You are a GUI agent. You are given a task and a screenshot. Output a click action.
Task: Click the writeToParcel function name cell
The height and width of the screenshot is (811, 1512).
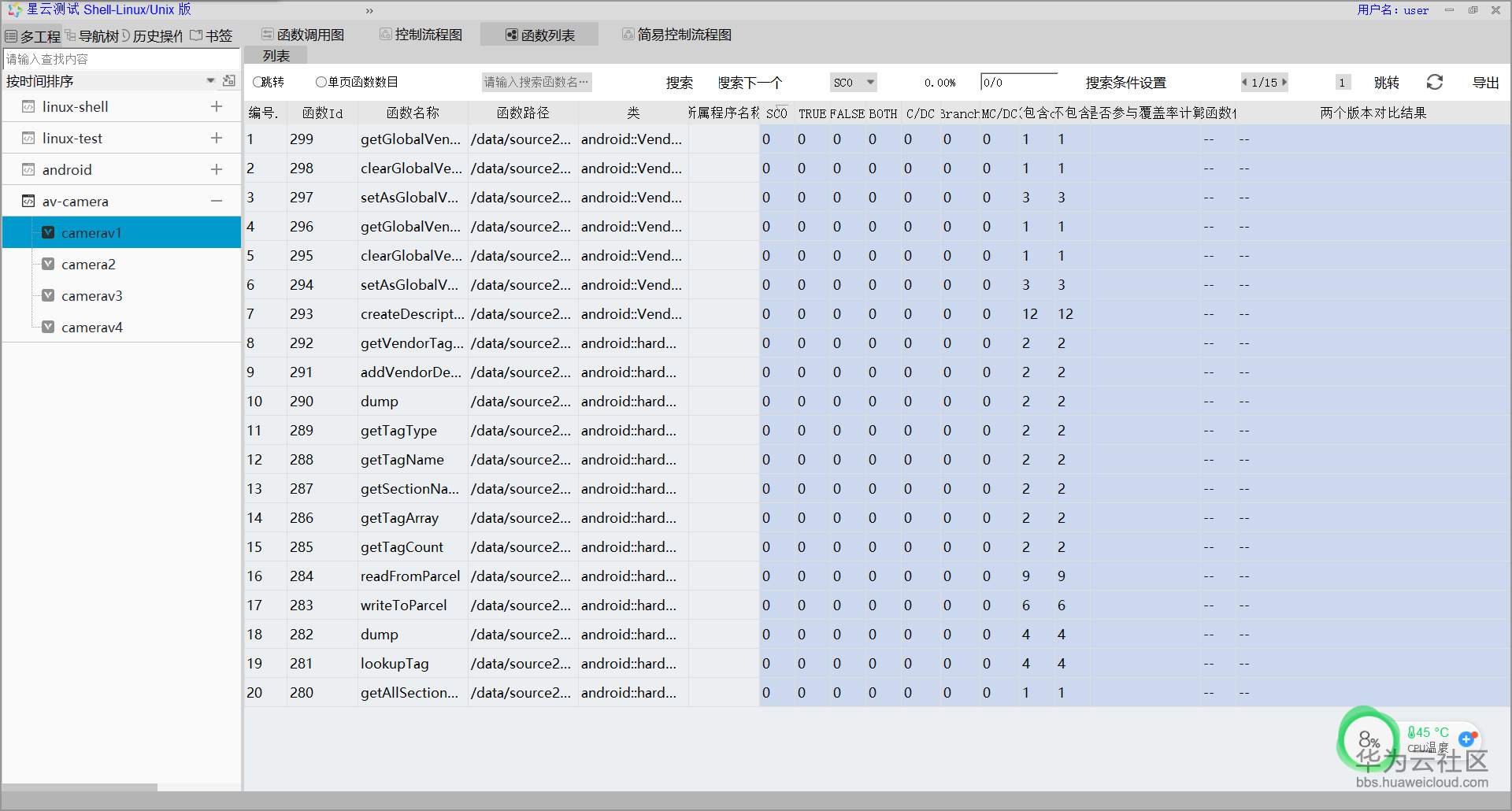(413, 605)
